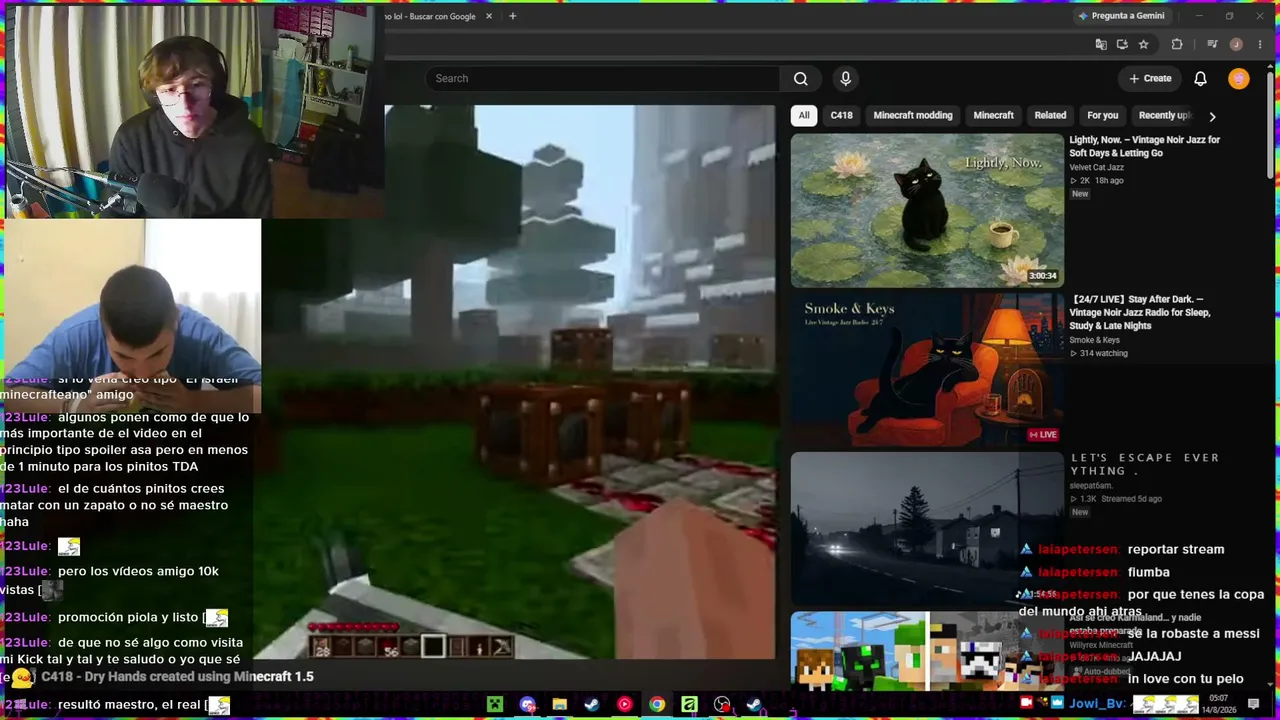Image resolution: width=1280 pixels, height=720 pixels.
Task: Open Minecraft creeper icon in taskbar
Action: coord(495,705)
